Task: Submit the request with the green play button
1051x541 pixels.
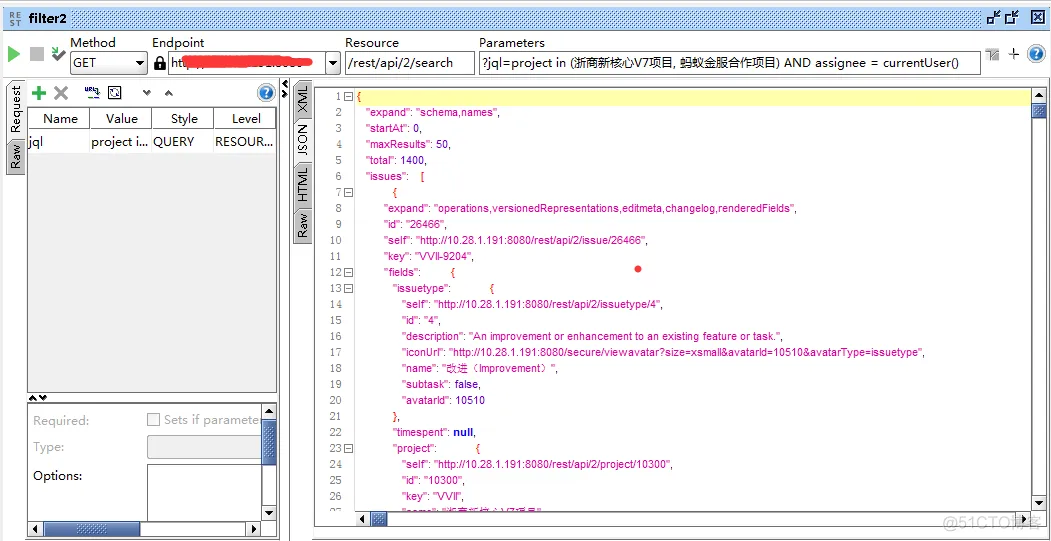Action: pos(13,54)
